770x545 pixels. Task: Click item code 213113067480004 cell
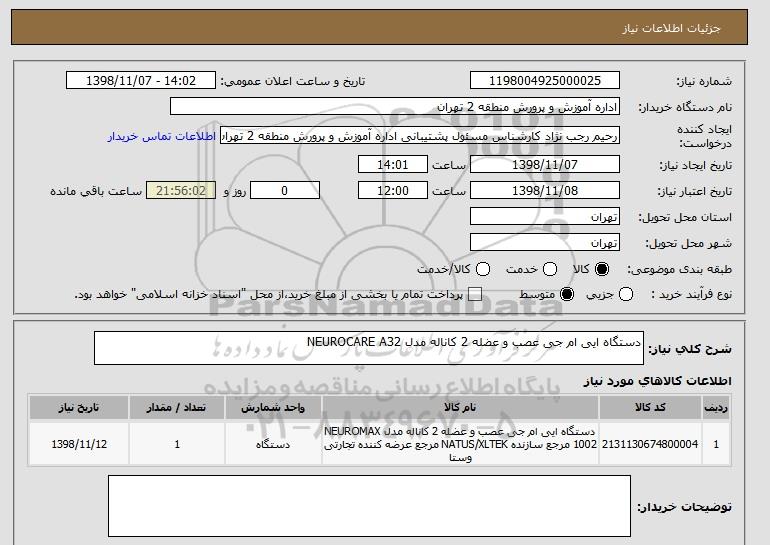tap(650, 444)
